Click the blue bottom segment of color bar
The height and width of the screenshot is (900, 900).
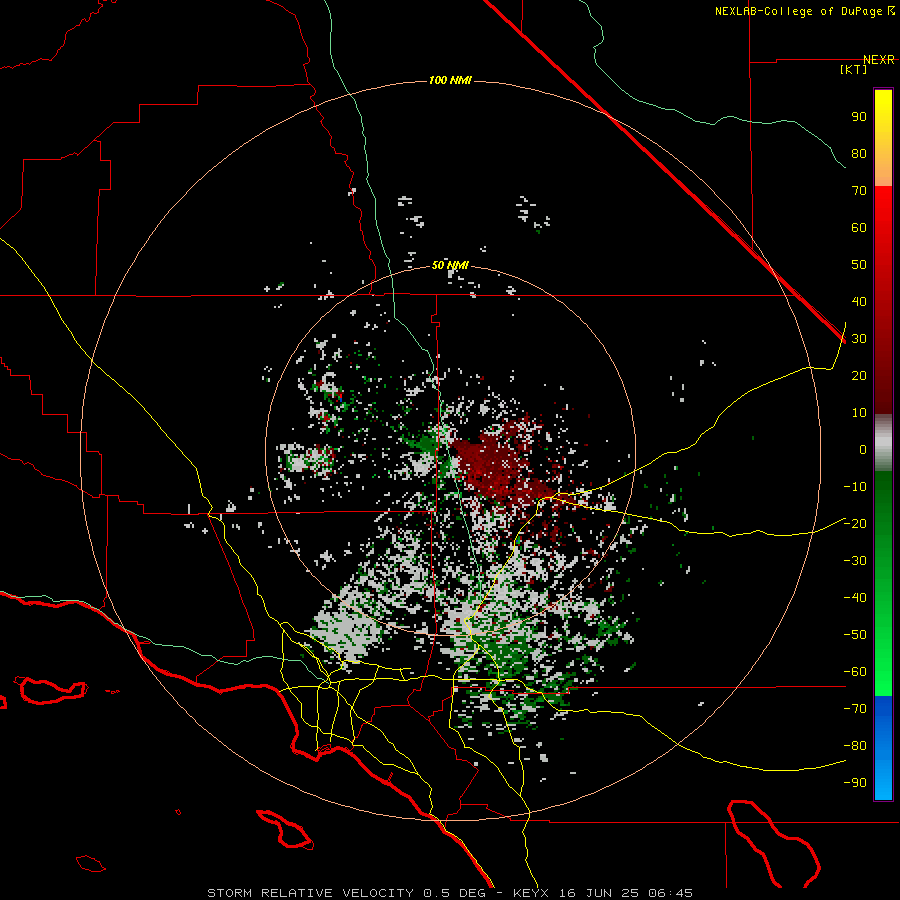(883, 748)
